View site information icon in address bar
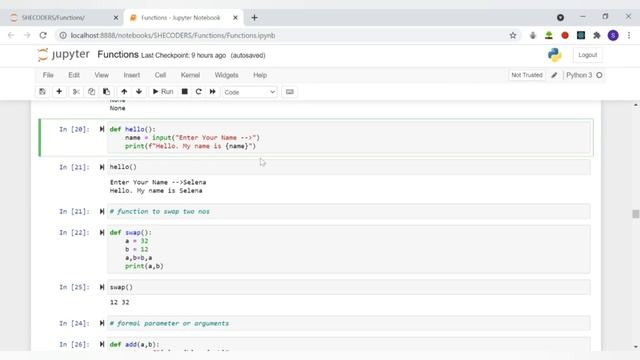640x360 pixels. (63, 36)
